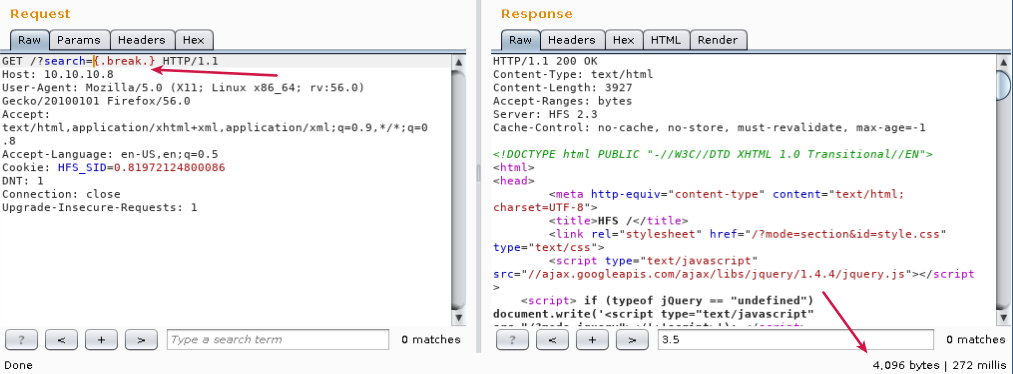Click the Response scrollbar down arrow
This screenshot has height=374, width=1013.
point(1004,318)
